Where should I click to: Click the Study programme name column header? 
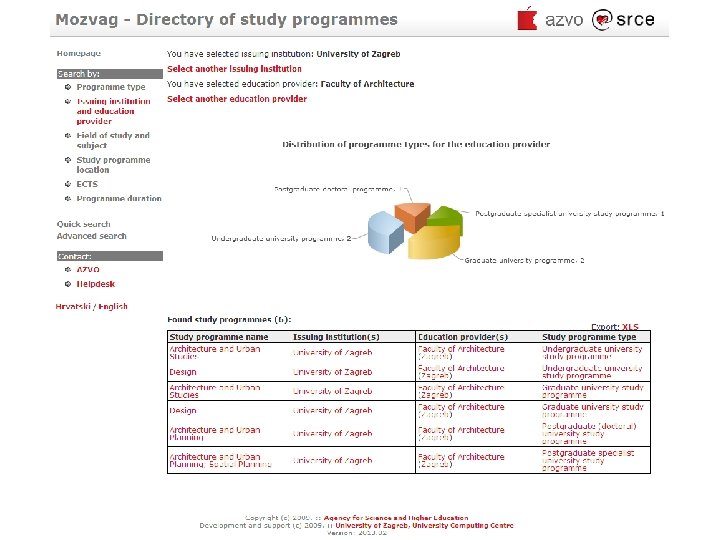219,337
